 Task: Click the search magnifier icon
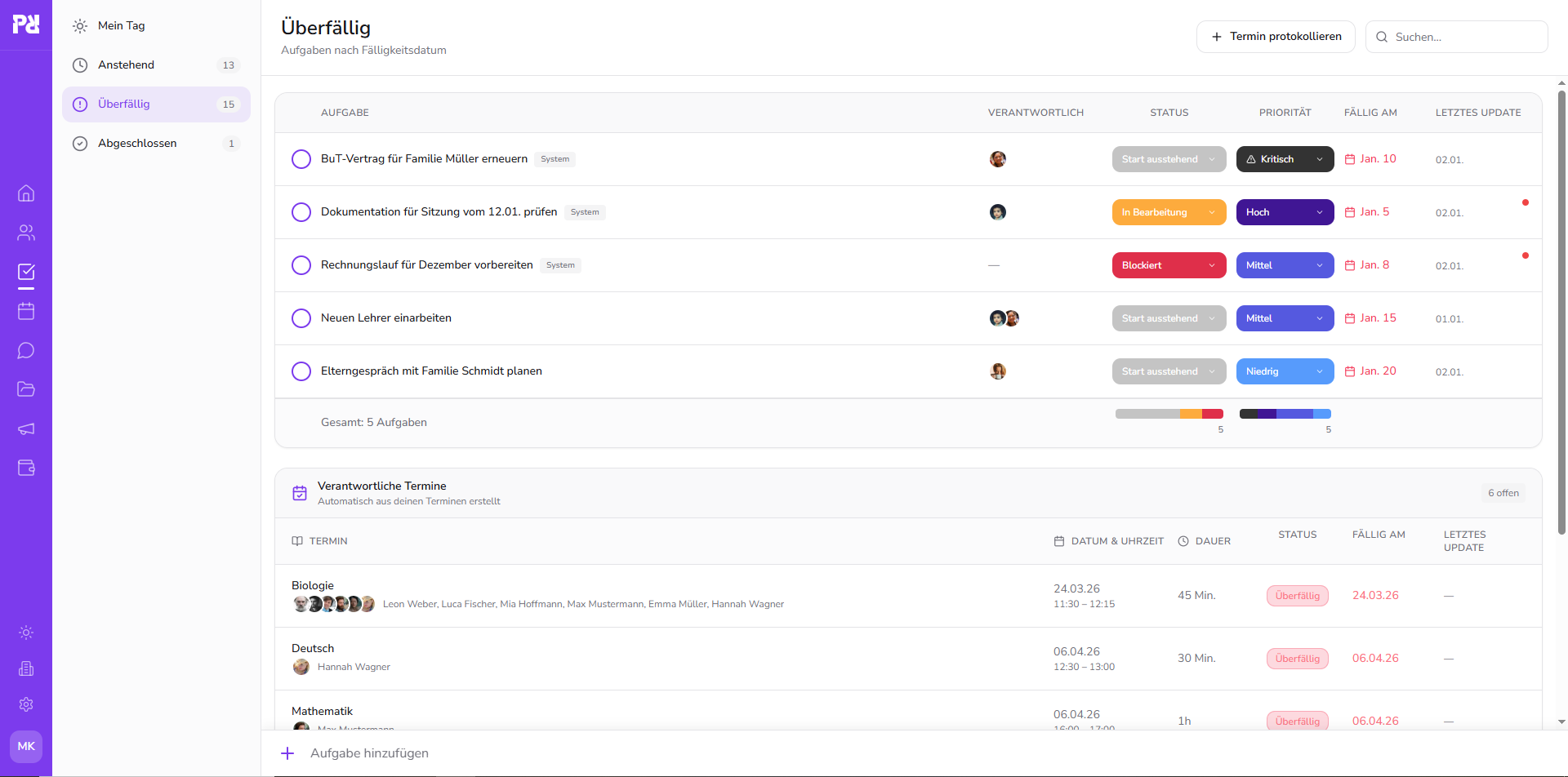pos(1382,37)
